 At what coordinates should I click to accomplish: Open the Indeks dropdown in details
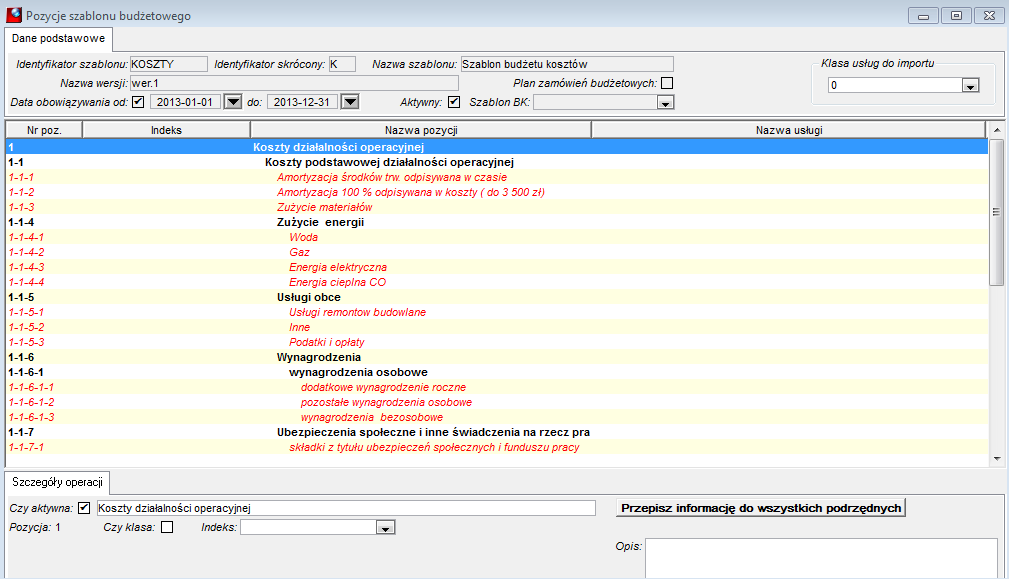[385, 528]
